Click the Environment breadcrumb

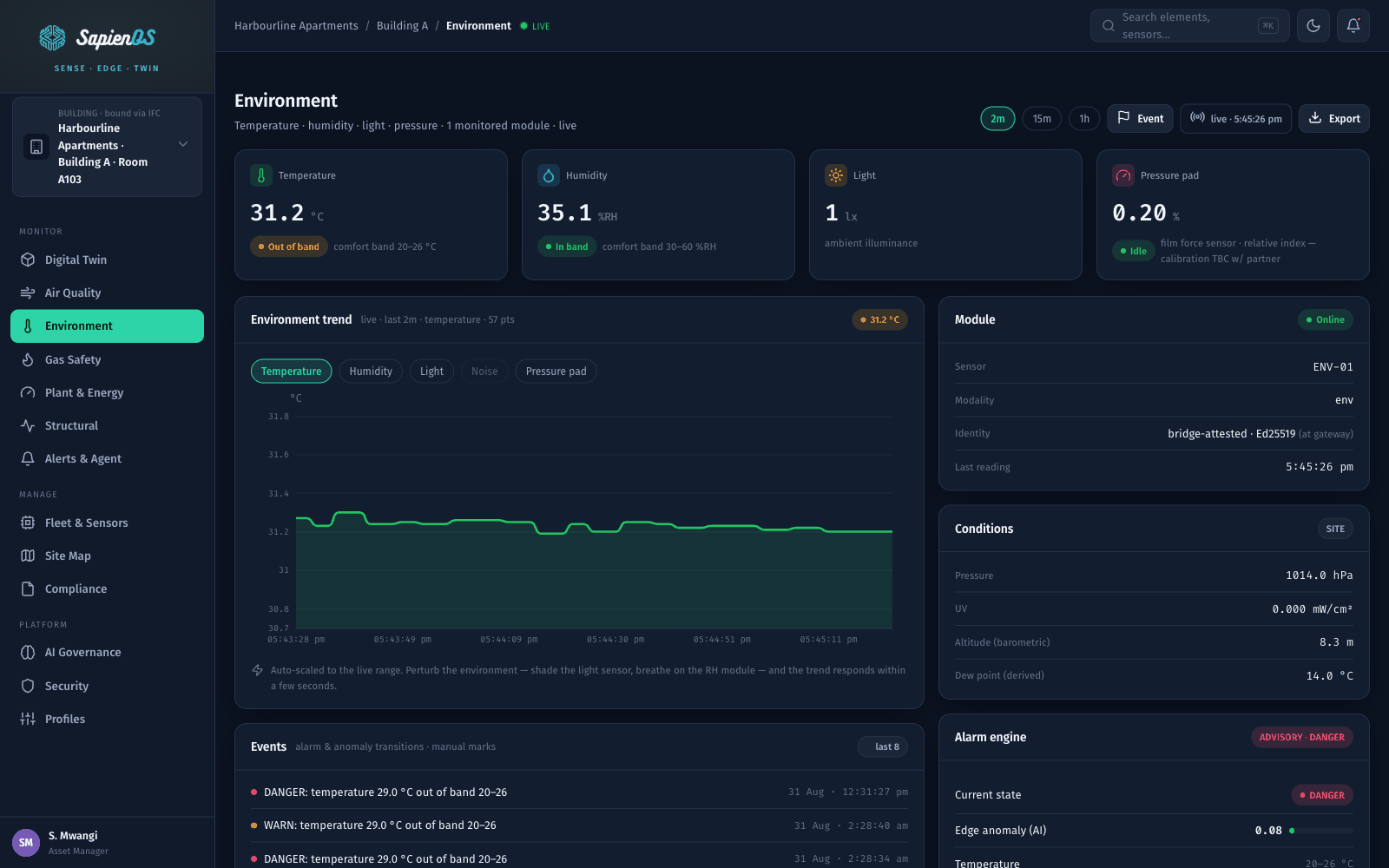[x=478, y=26]
